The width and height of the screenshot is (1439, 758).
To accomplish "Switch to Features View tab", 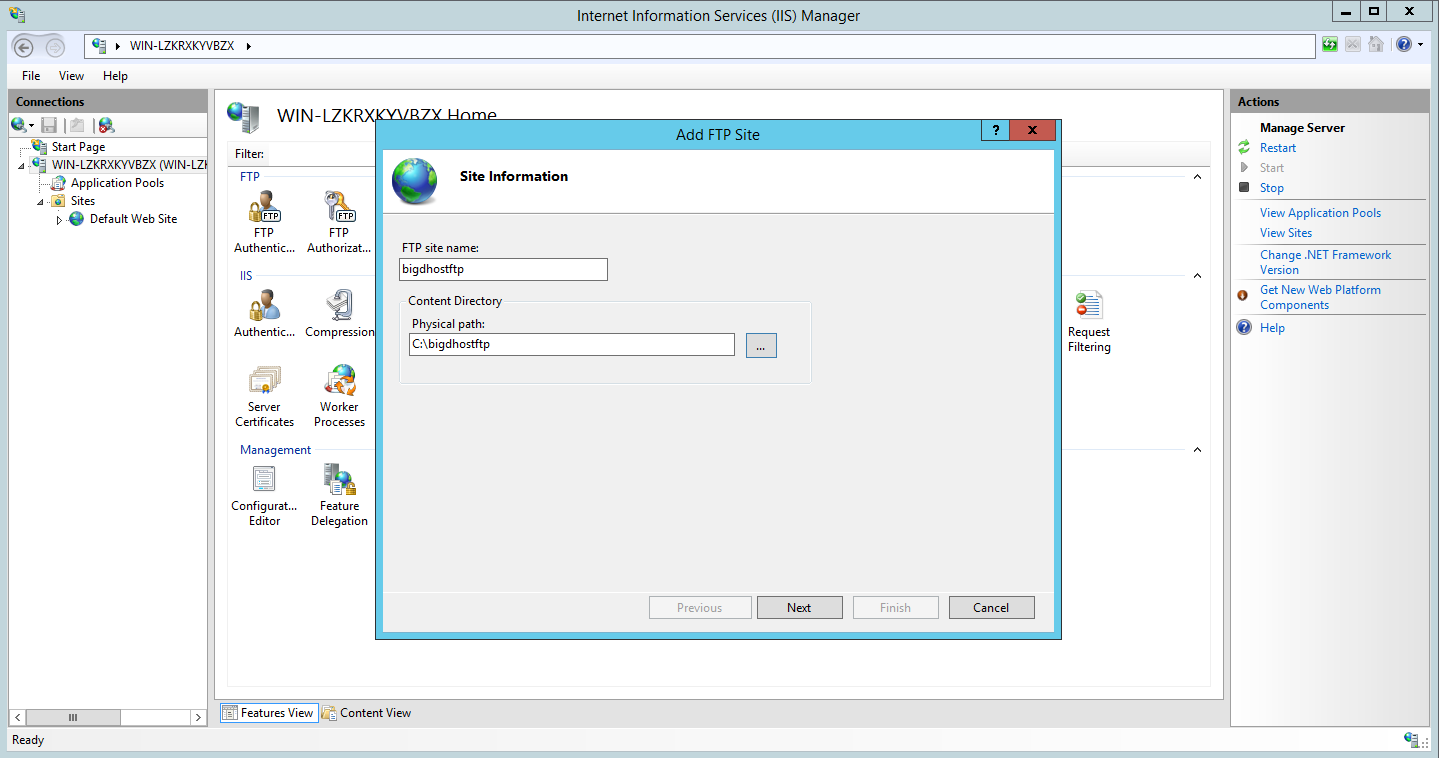I will coord(269,713).
